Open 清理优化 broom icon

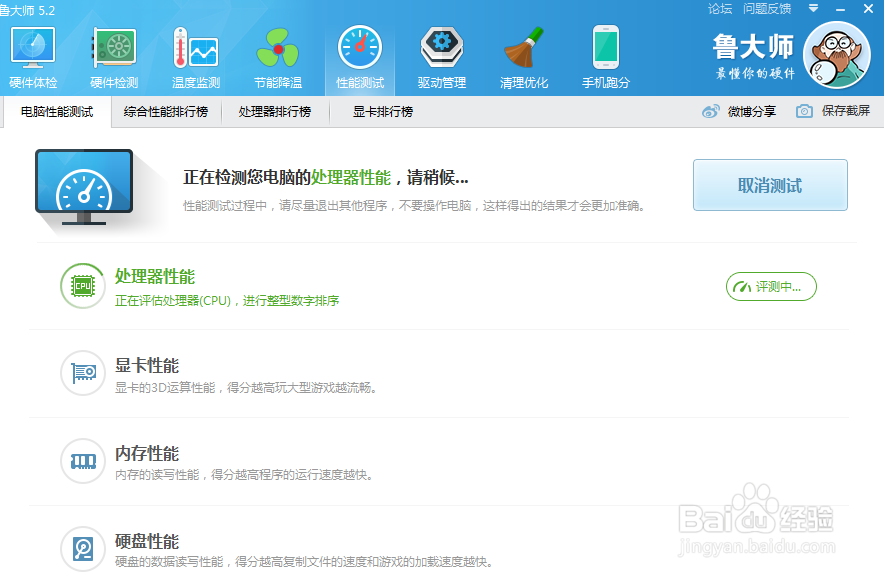coord(524,47)
